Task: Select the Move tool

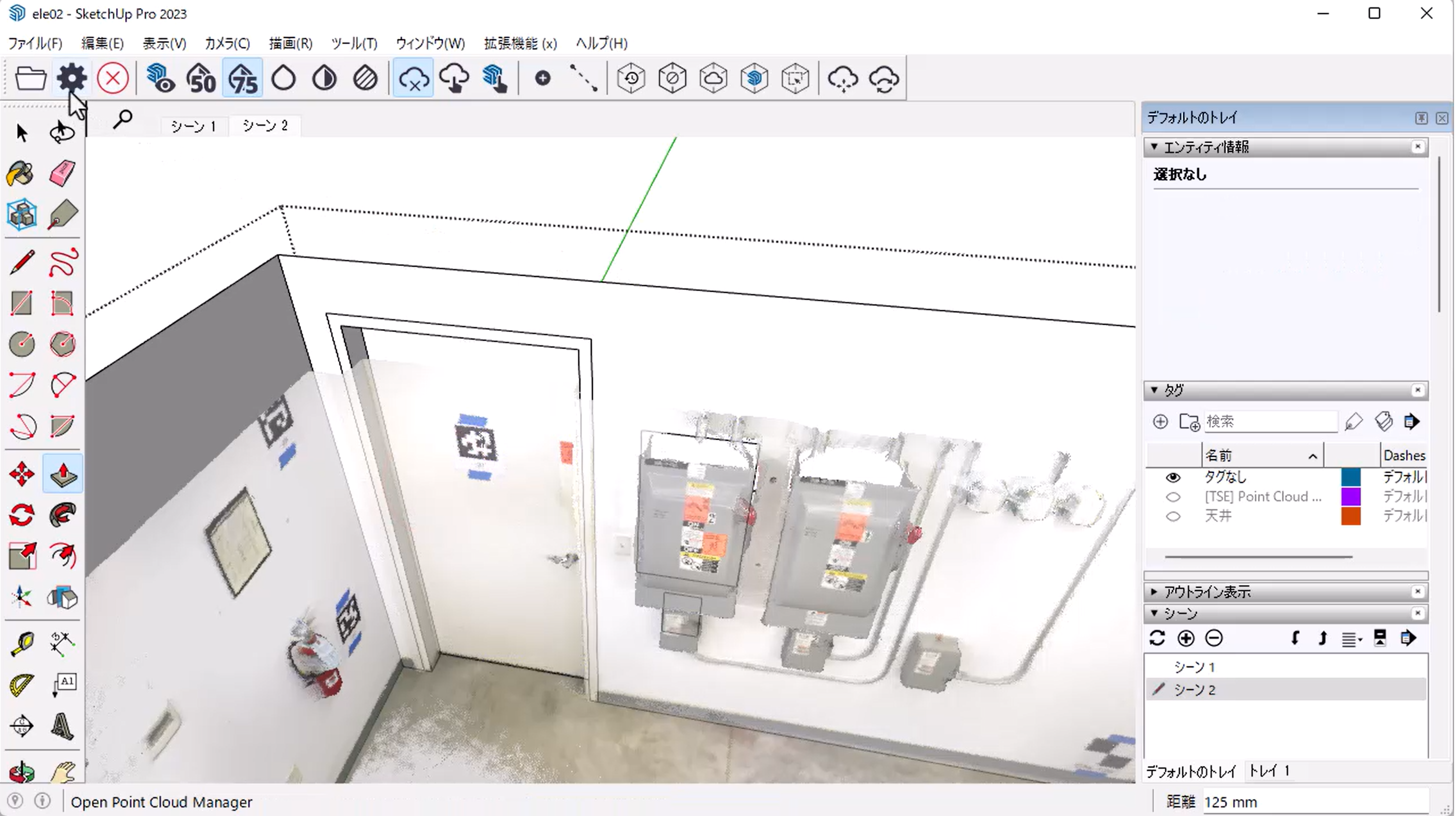Action: (x=21, y=474)
